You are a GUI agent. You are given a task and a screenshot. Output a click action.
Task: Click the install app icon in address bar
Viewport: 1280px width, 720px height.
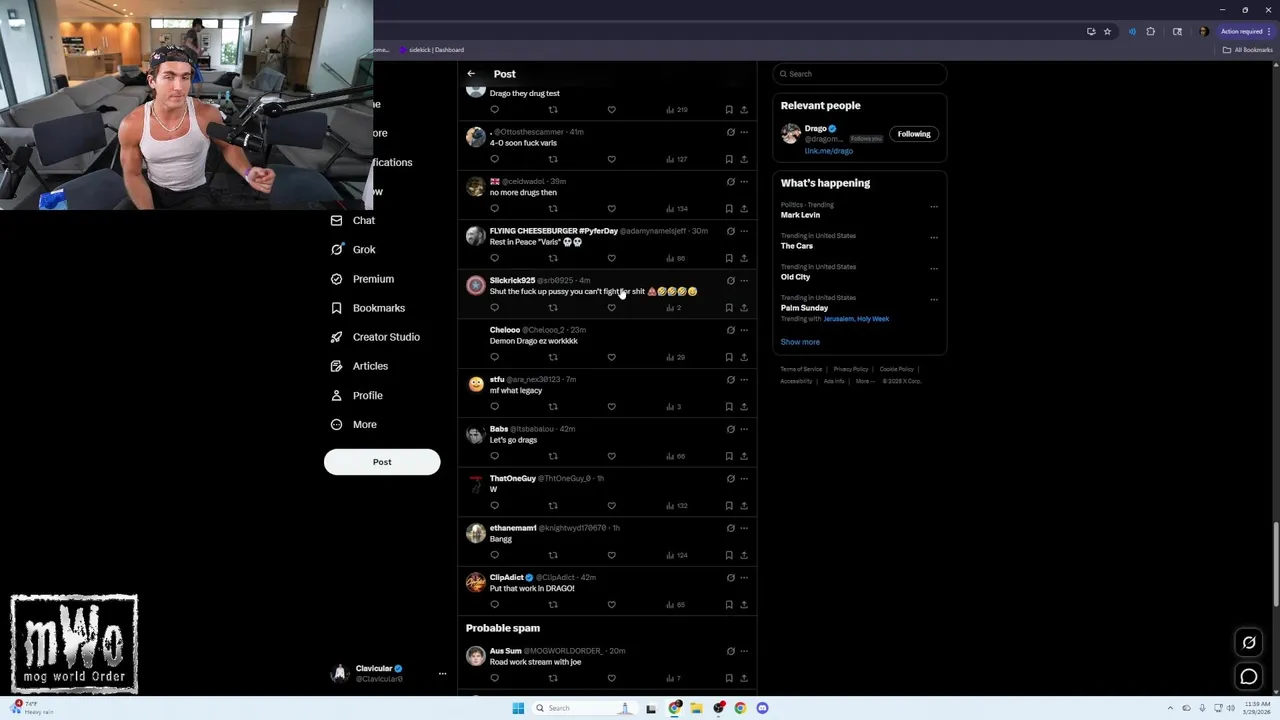coord(1091,32)
